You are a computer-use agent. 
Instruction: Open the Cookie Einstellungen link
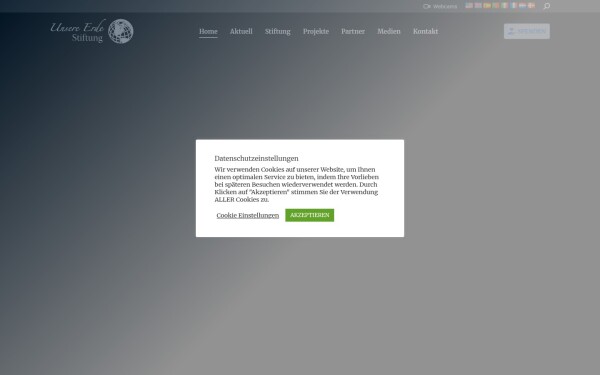pyautogui.click(x=248, y=215)
